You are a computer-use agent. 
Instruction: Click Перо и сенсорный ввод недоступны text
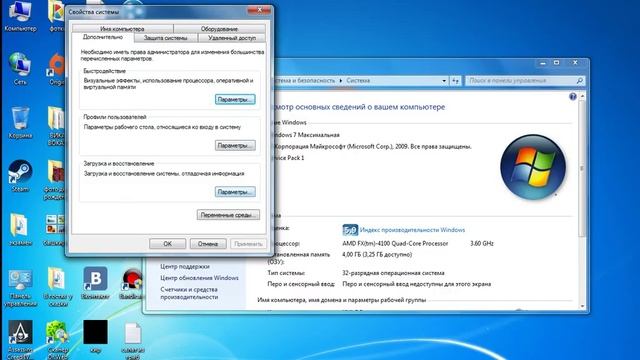(416, 284)
